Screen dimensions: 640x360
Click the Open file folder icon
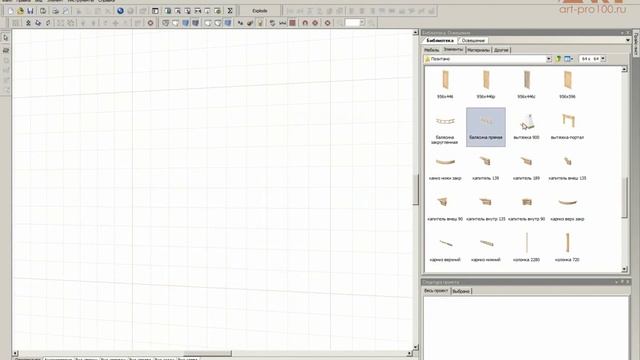[x=20, y=11]
